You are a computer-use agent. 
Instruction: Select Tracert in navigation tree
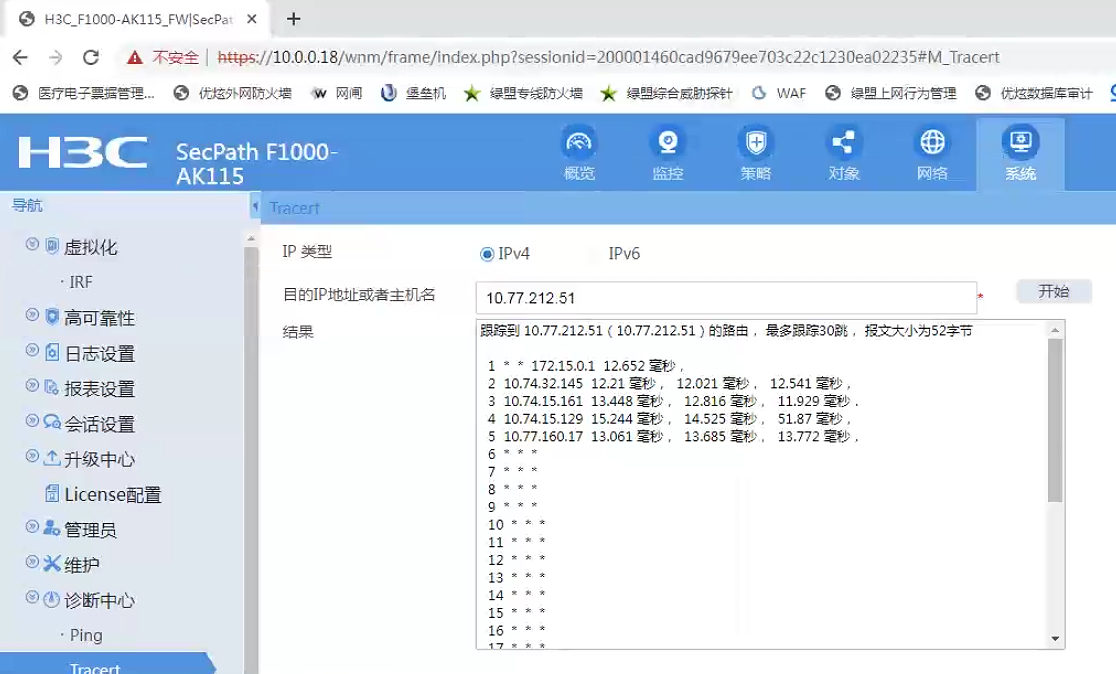(x=95, y=668)
